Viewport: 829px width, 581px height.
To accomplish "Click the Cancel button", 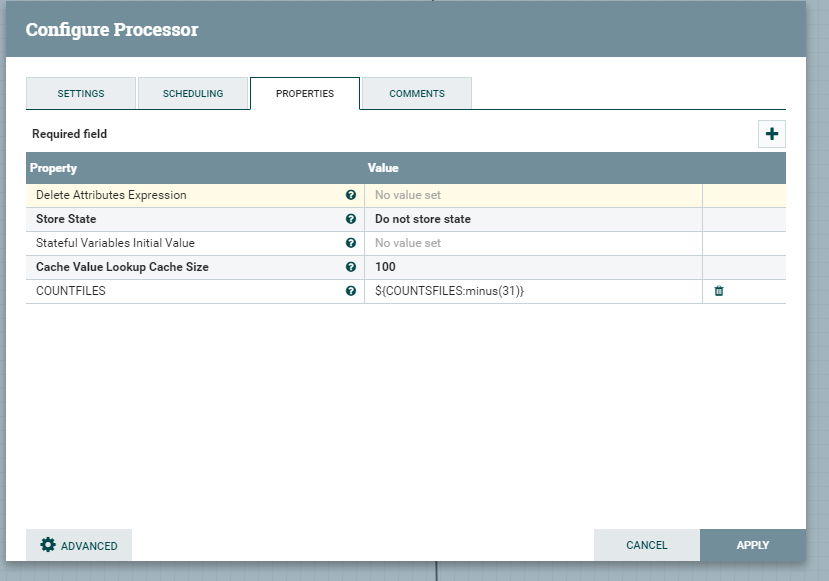I will [646, 545].
